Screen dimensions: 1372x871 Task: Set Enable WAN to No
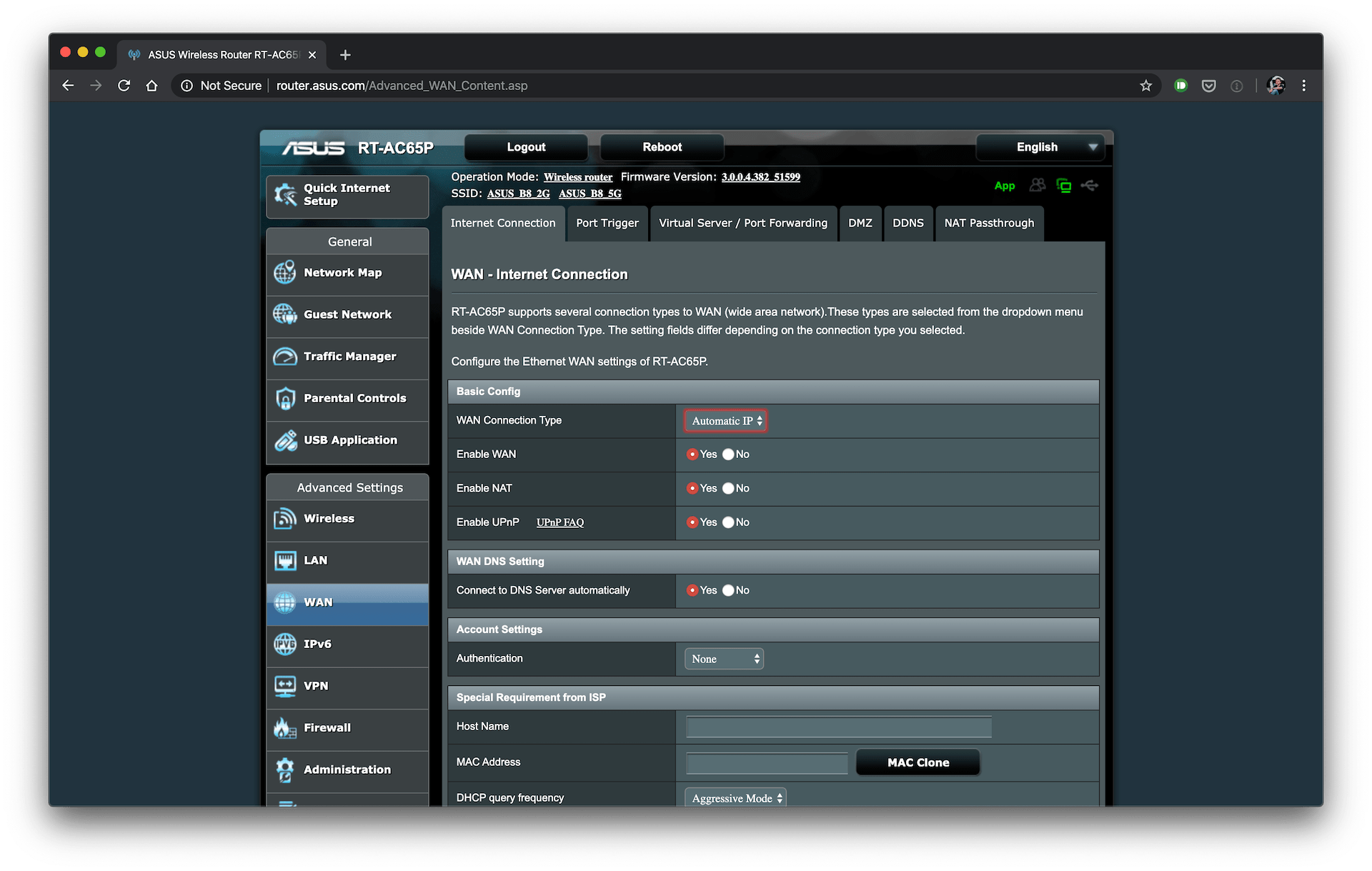pos(728,454)
